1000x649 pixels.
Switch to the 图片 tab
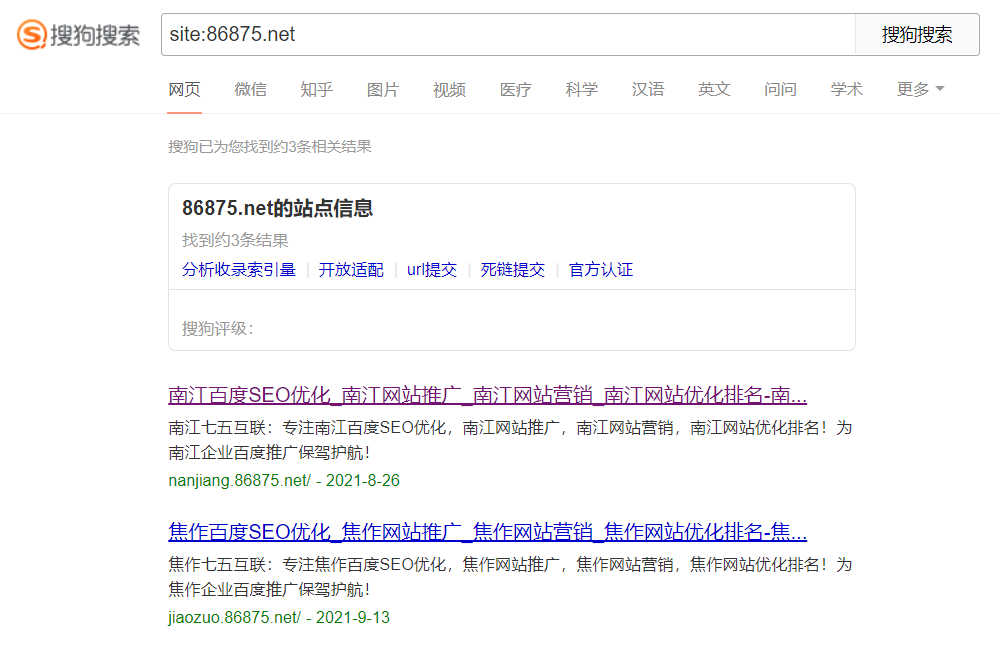pyautogui.click(x=382, y=90)
